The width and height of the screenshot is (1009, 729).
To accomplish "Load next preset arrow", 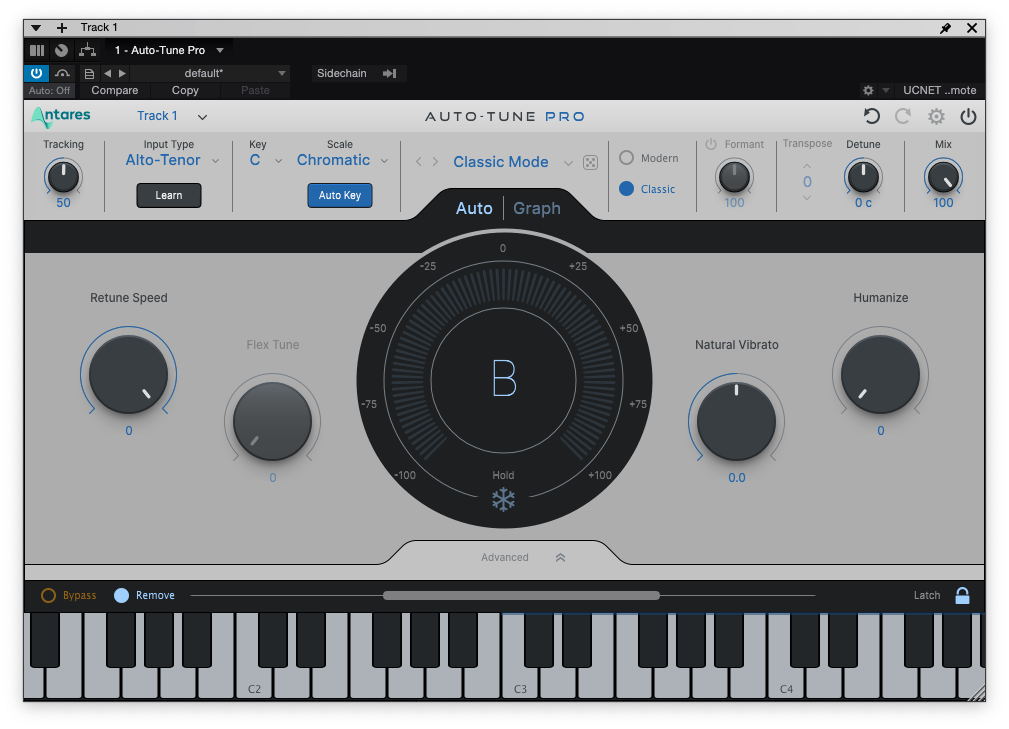I will pos(122,73).
